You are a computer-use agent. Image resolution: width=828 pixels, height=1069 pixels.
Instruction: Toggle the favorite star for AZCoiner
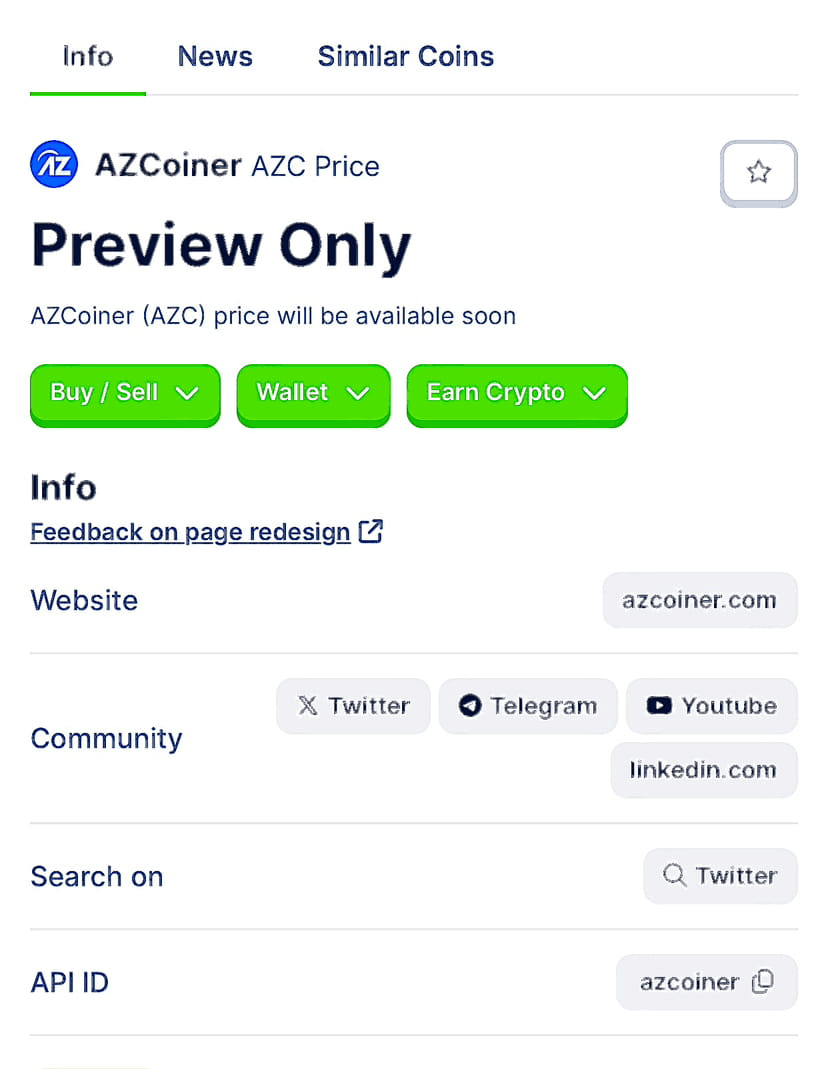pyautogui.click(x=759, y=173)
